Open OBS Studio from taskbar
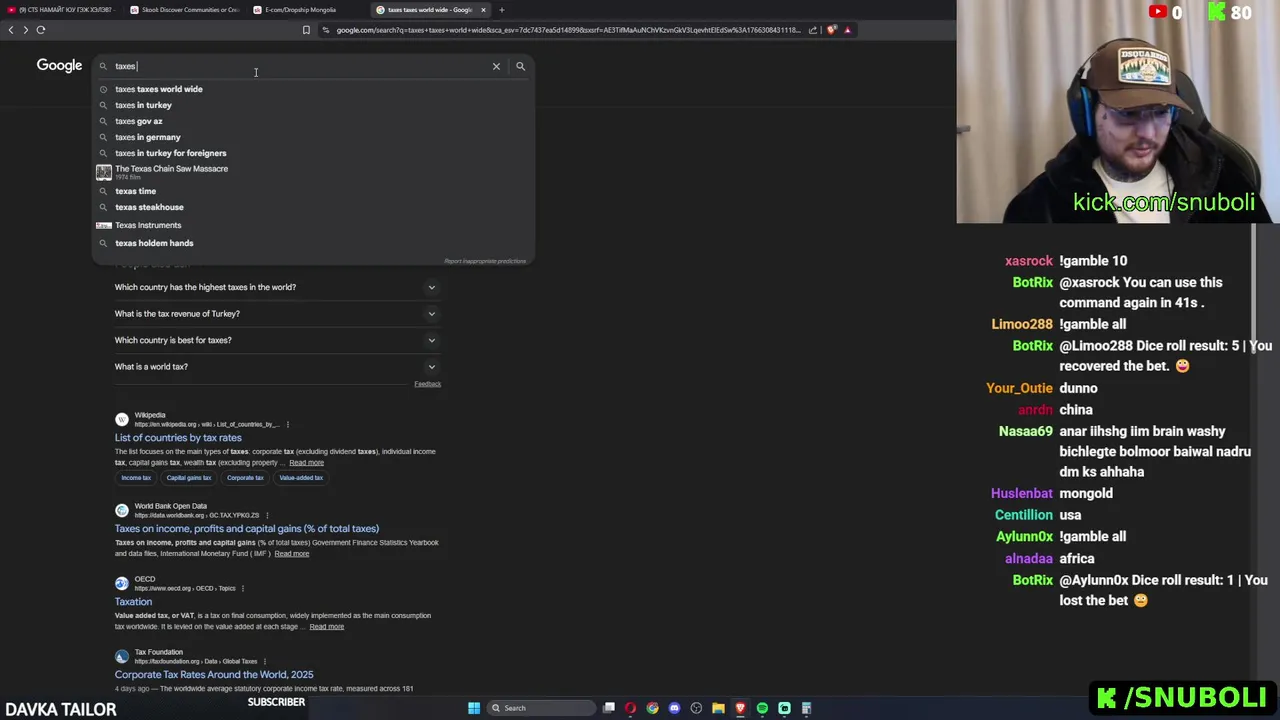This screenshot has height=720, width=1280. pyautogui.click(x=696, y=708)
